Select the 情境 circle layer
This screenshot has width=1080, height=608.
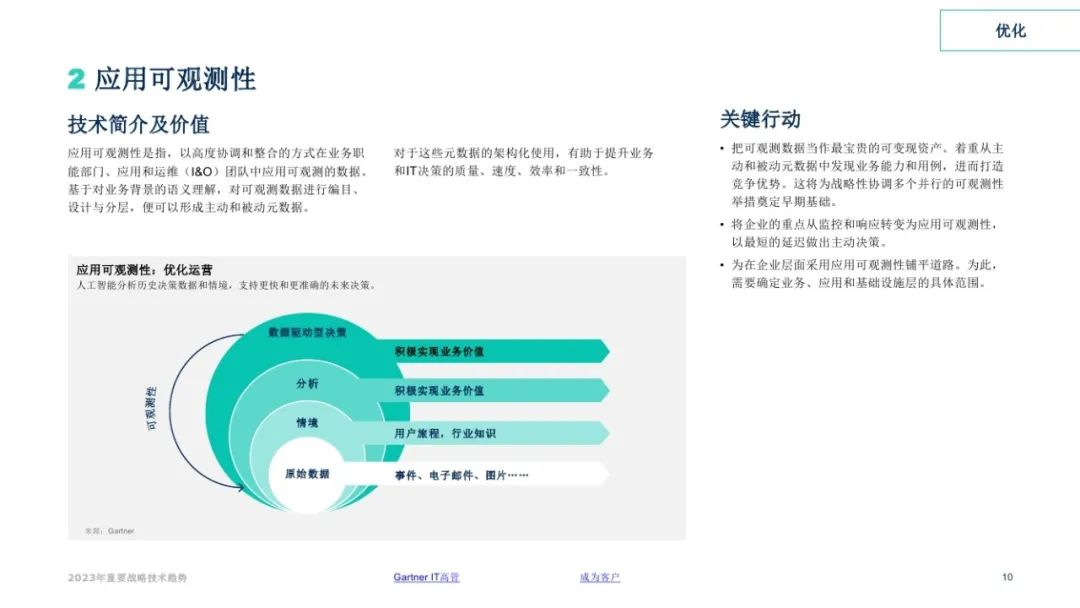[x=307, y=424]
